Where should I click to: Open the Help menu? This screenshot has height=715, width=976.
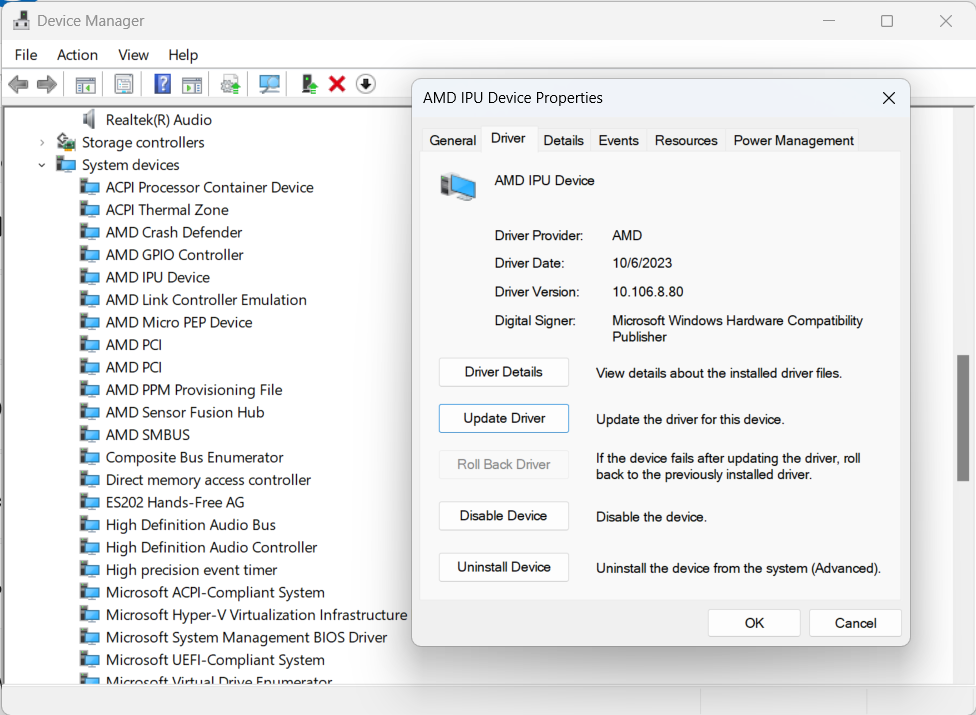(183, 55)
